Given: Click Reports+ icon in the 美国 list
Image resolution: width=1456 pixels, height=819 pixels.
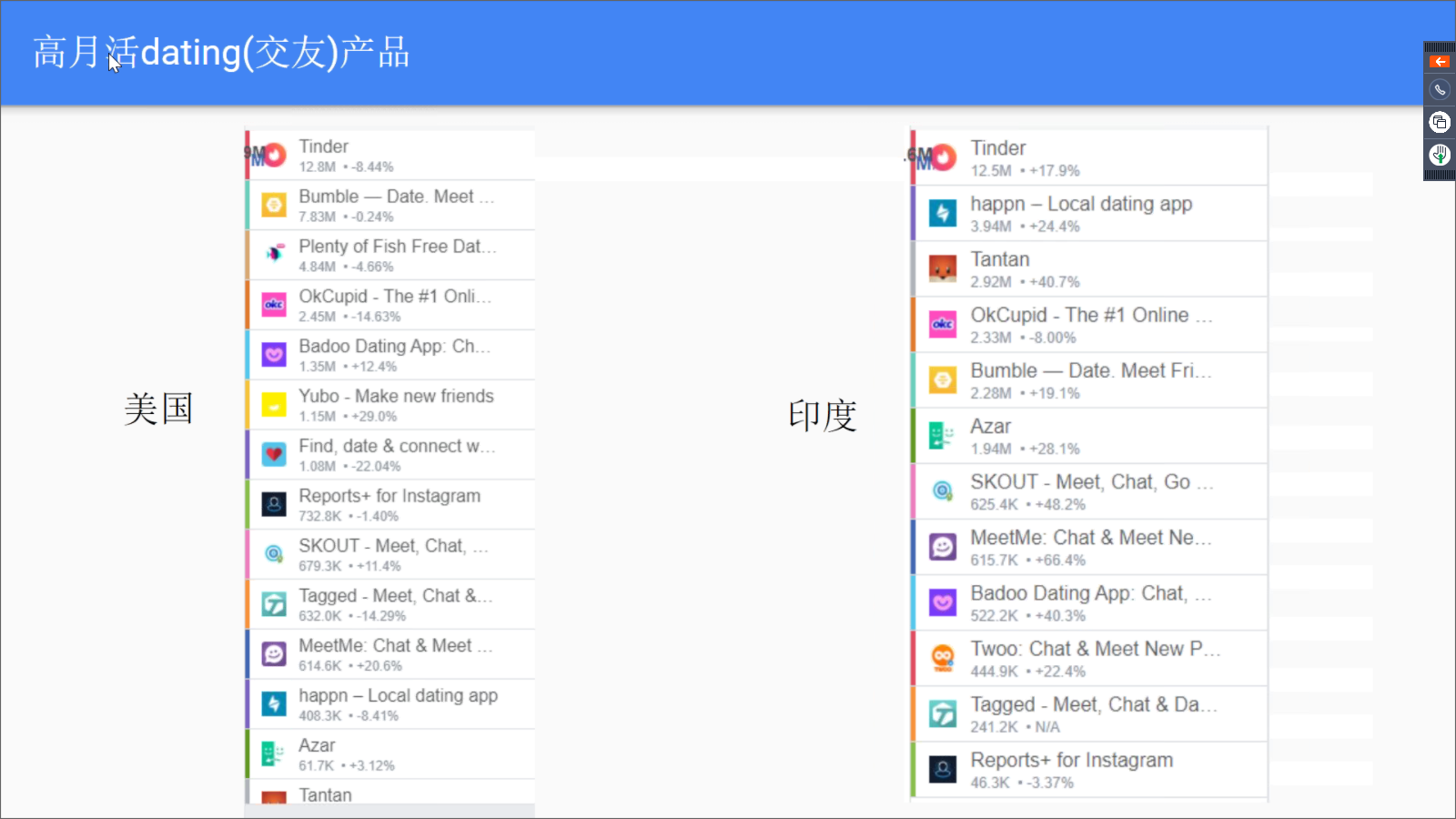Looking at the screenshot, I should (274, 504).
